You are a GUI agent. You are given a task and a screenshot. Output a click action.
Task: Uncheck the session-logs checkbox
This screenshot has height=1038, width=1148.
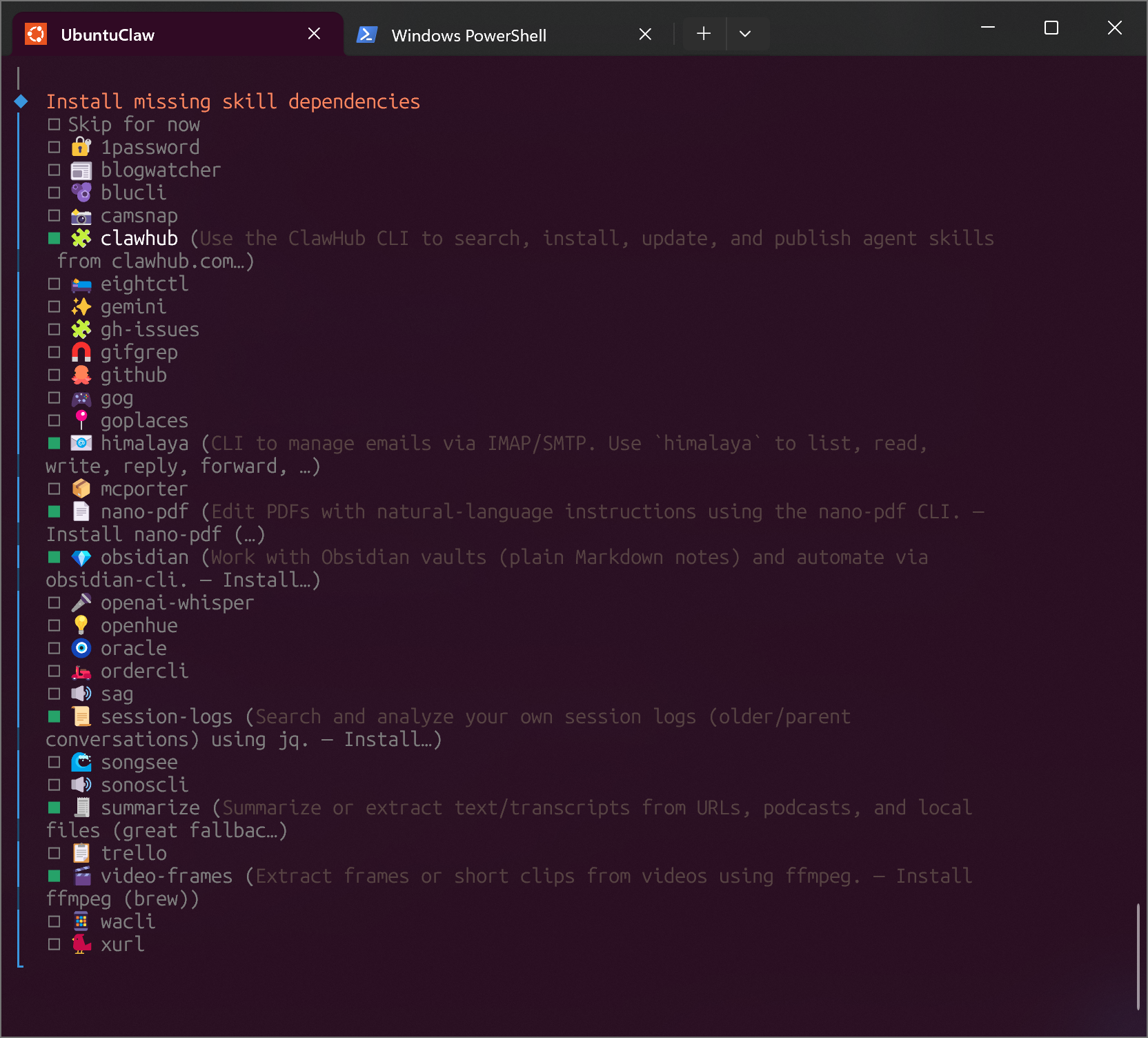pyautogui.click(x=54, y=716)
